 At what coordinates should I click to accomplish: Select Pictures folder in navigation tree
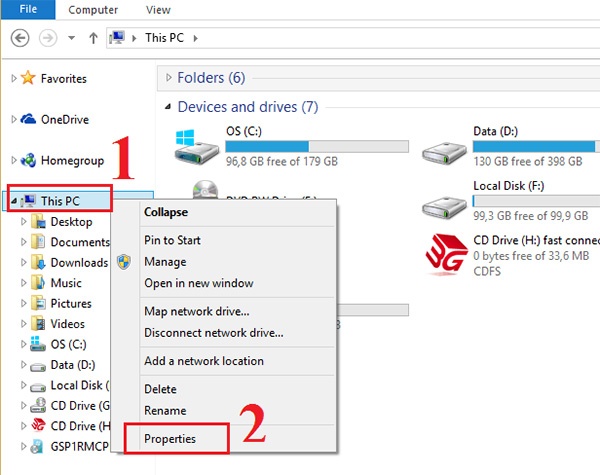click(x=70, y=303)
